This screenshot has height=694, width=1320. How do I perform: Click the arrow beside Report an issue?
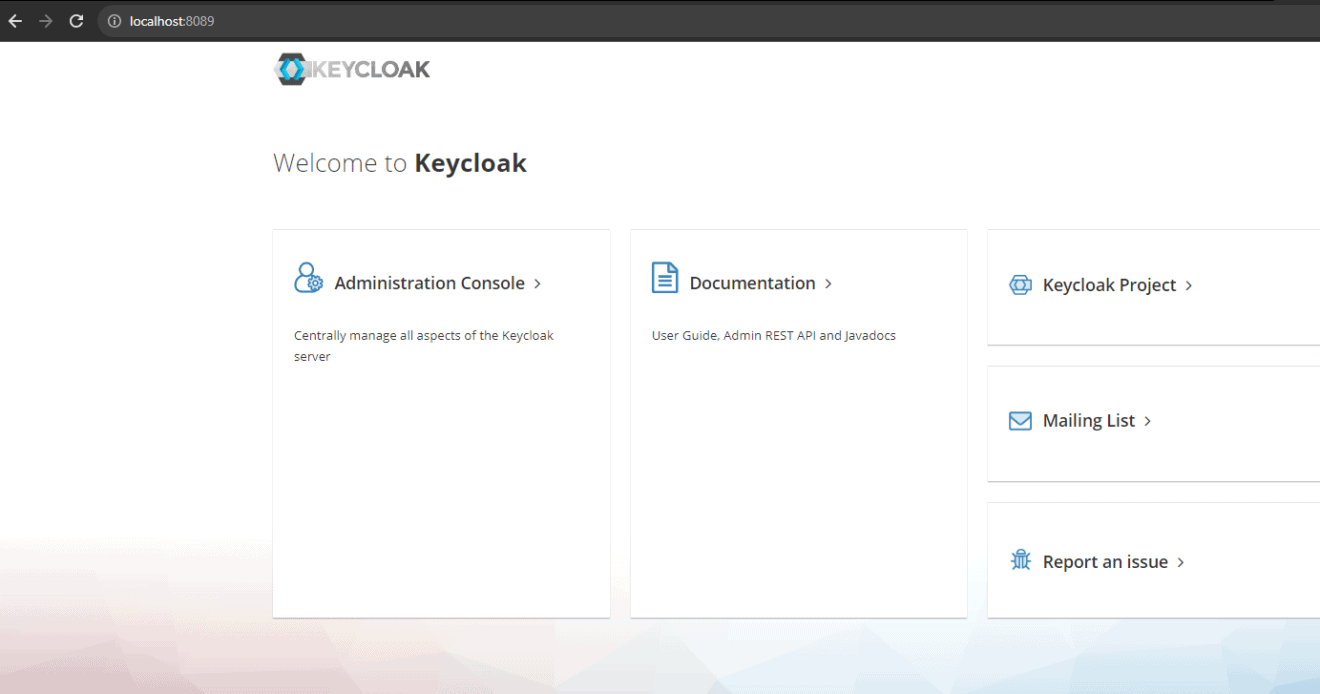(1181, 561)
